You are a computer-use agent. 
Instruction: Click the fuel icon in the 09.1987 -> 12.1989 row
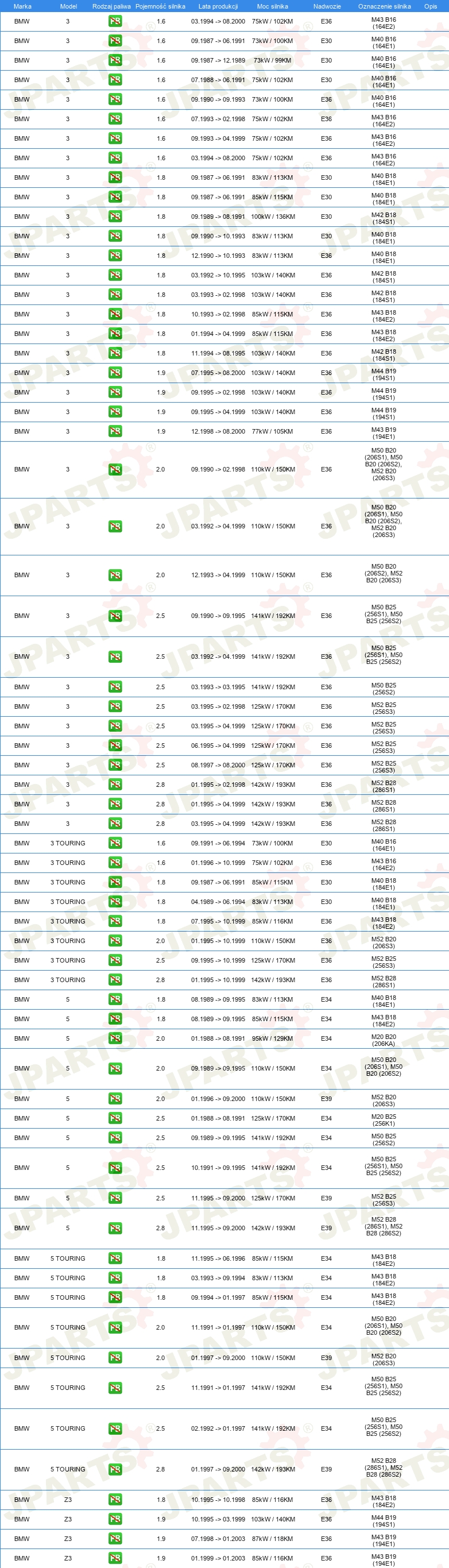[115, 60]
